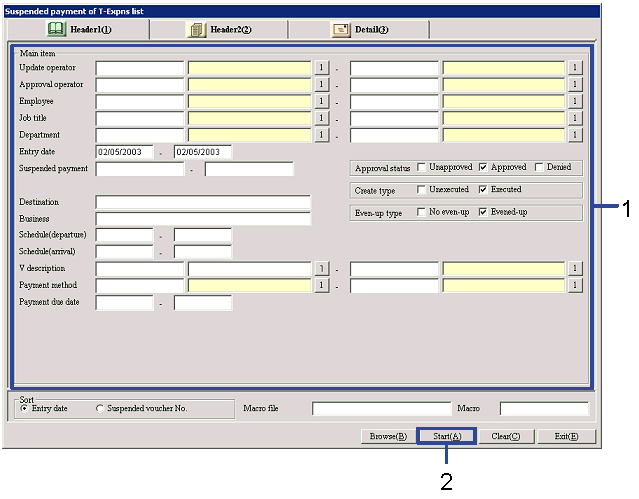Open lookup for Employee to-value

coord(575,101)
